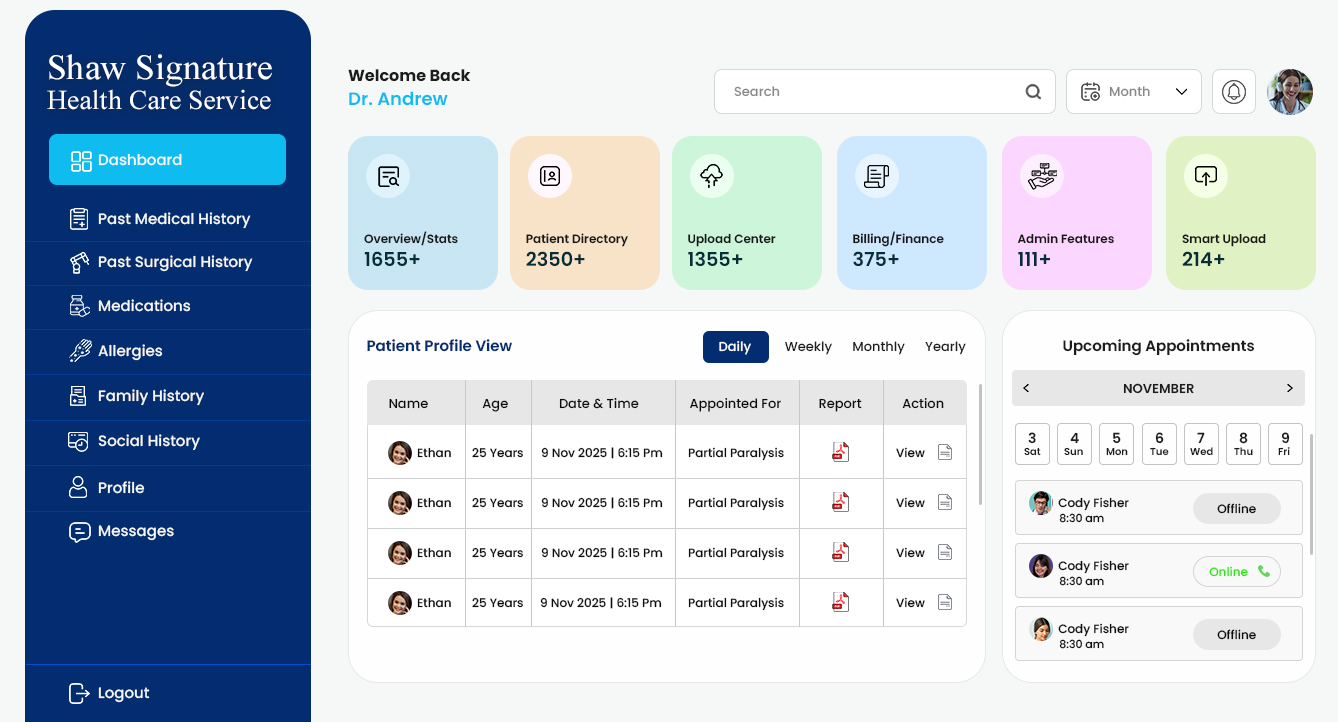This screenshot has height=722, width=1338.
Task: Click the Search input field
Action: (870, 92)
